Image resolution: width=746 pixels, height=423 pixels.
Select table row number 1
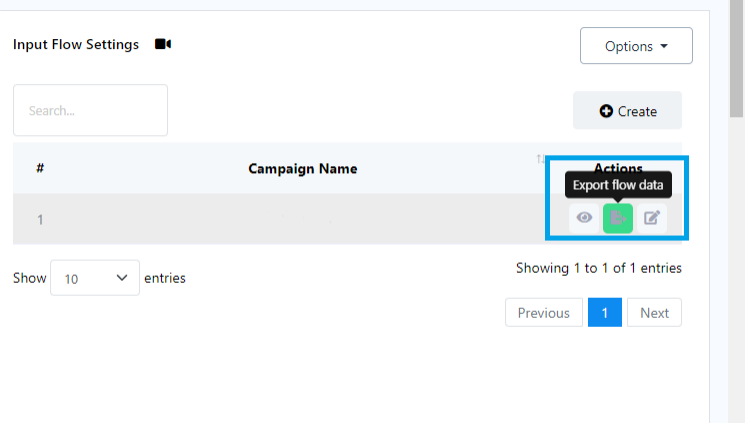(x=40, y=219)
